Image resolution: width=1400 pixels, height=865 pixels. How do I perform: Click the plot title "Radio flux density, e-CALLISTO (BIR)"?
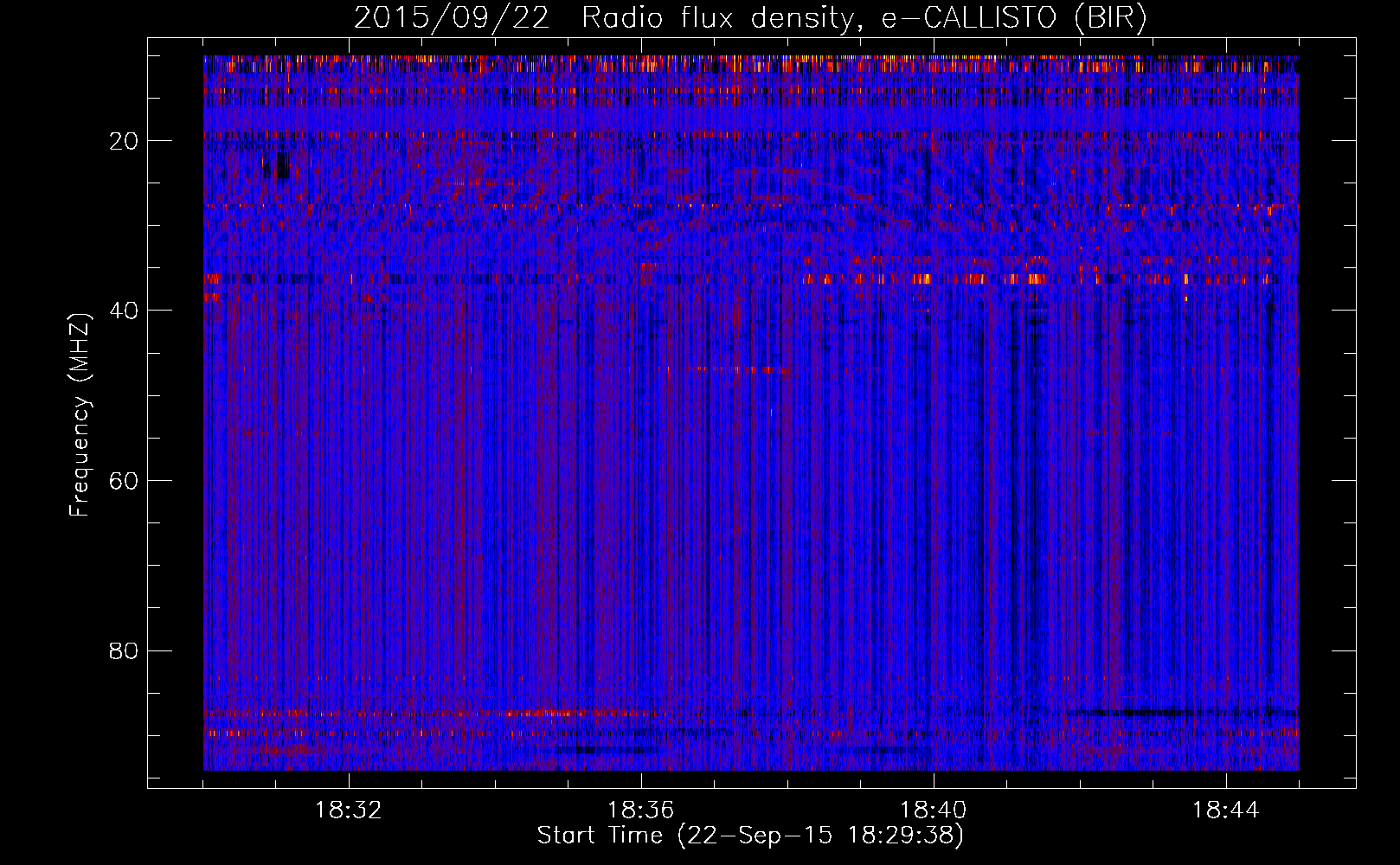tap(864, 18)
